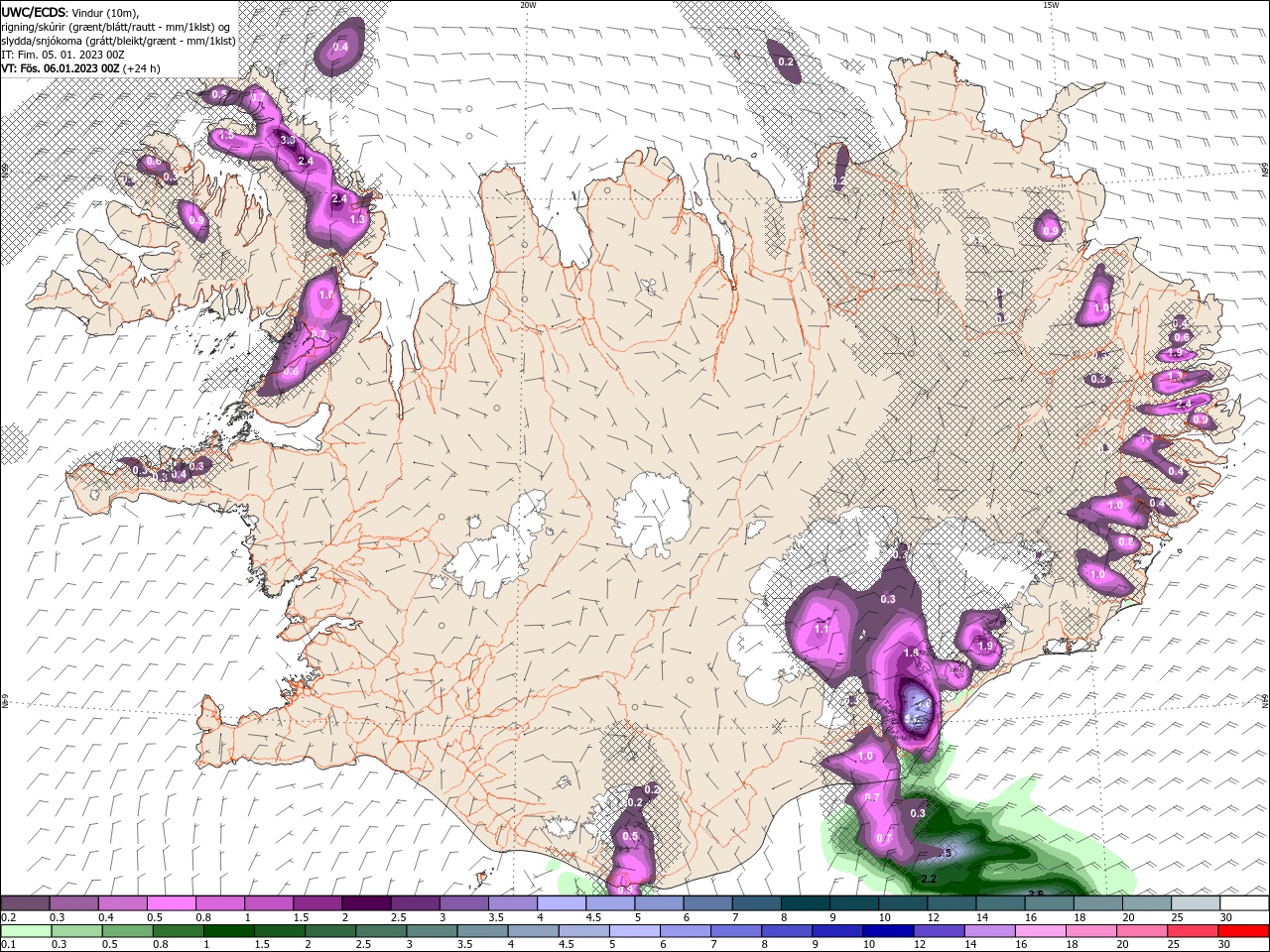Click the '(+24 h)' forecast offset text
This screenshot has height=952, width=1270.
141,68
